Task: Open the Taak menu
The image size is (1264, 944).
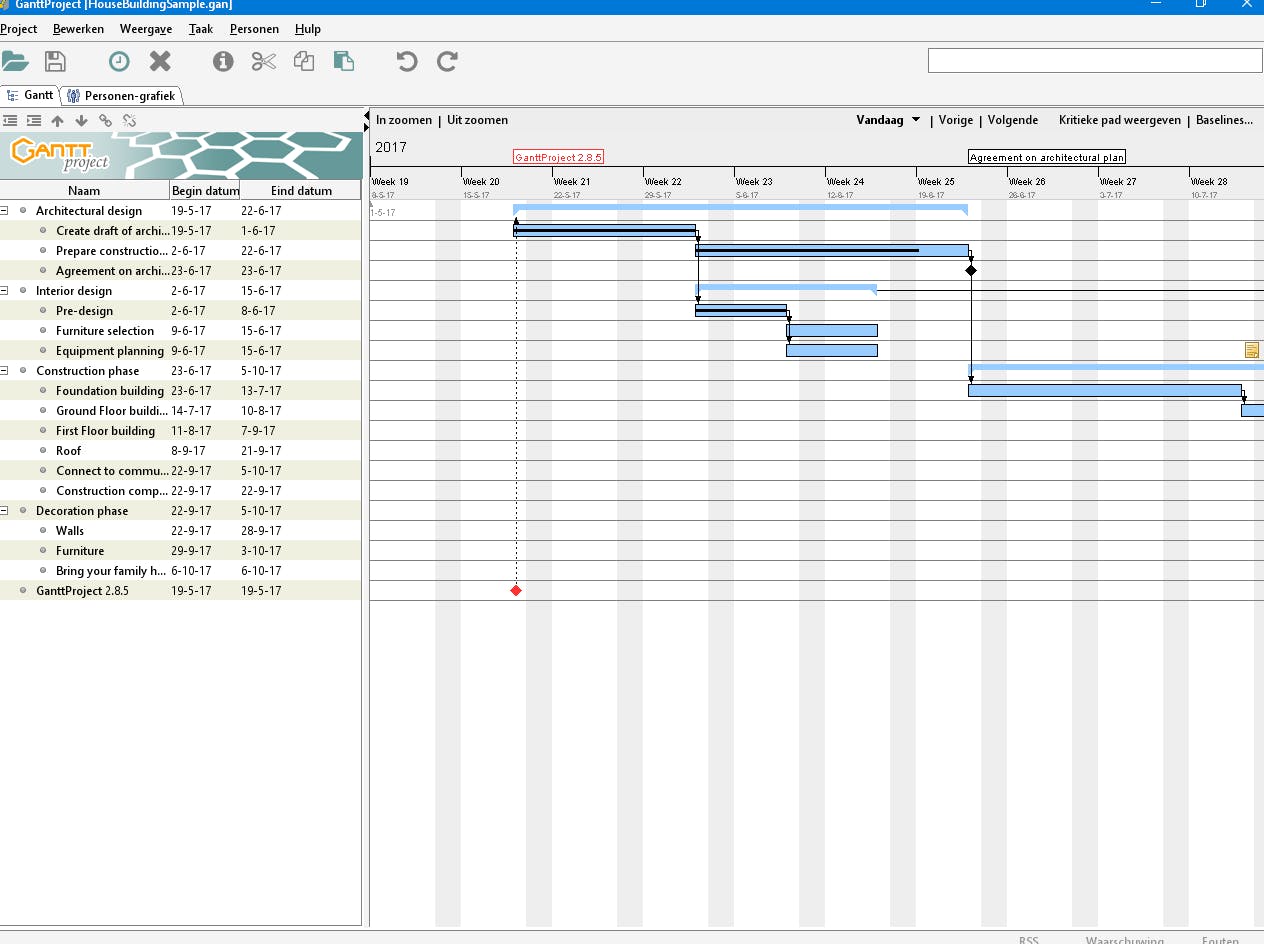Action: coord(201,29)
